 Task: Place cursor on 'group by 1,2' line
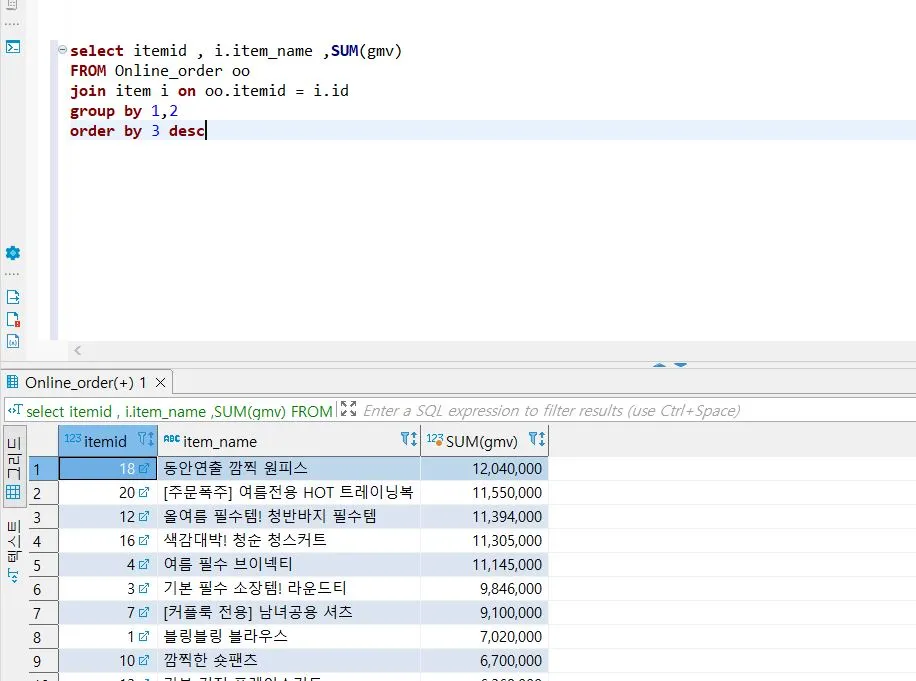(124, 110)
